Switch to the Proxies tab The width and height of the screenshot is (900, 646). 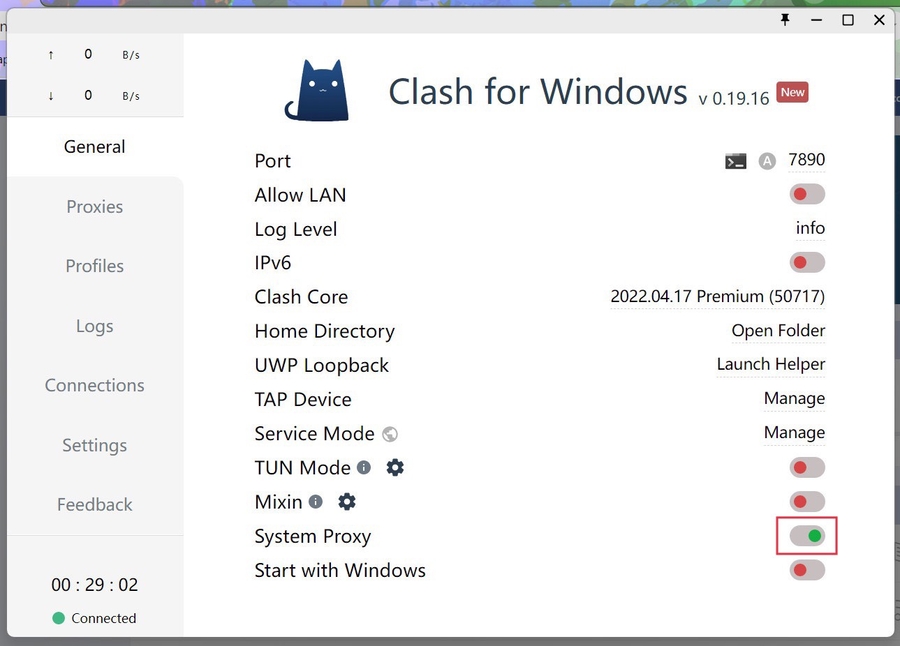click(x=95, y=207)
